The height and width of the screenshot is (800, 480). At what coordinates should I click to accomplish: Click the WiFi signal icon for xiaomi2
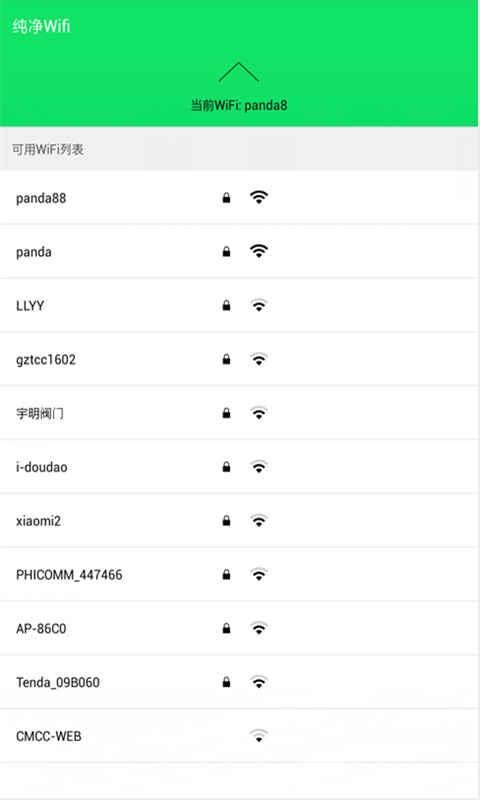pyautogui.click(x=259, y=520)
